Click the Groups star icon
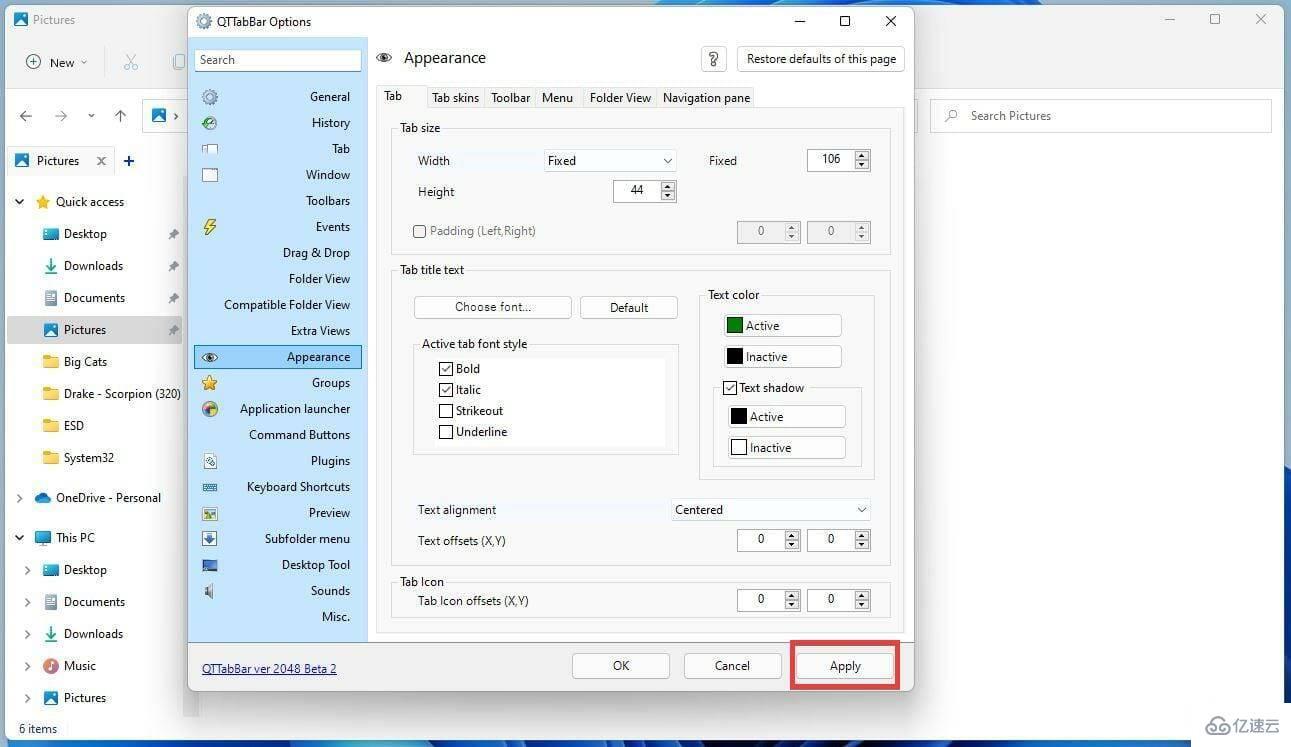The width and height of the screenshot is (1291, 747). 210,383
